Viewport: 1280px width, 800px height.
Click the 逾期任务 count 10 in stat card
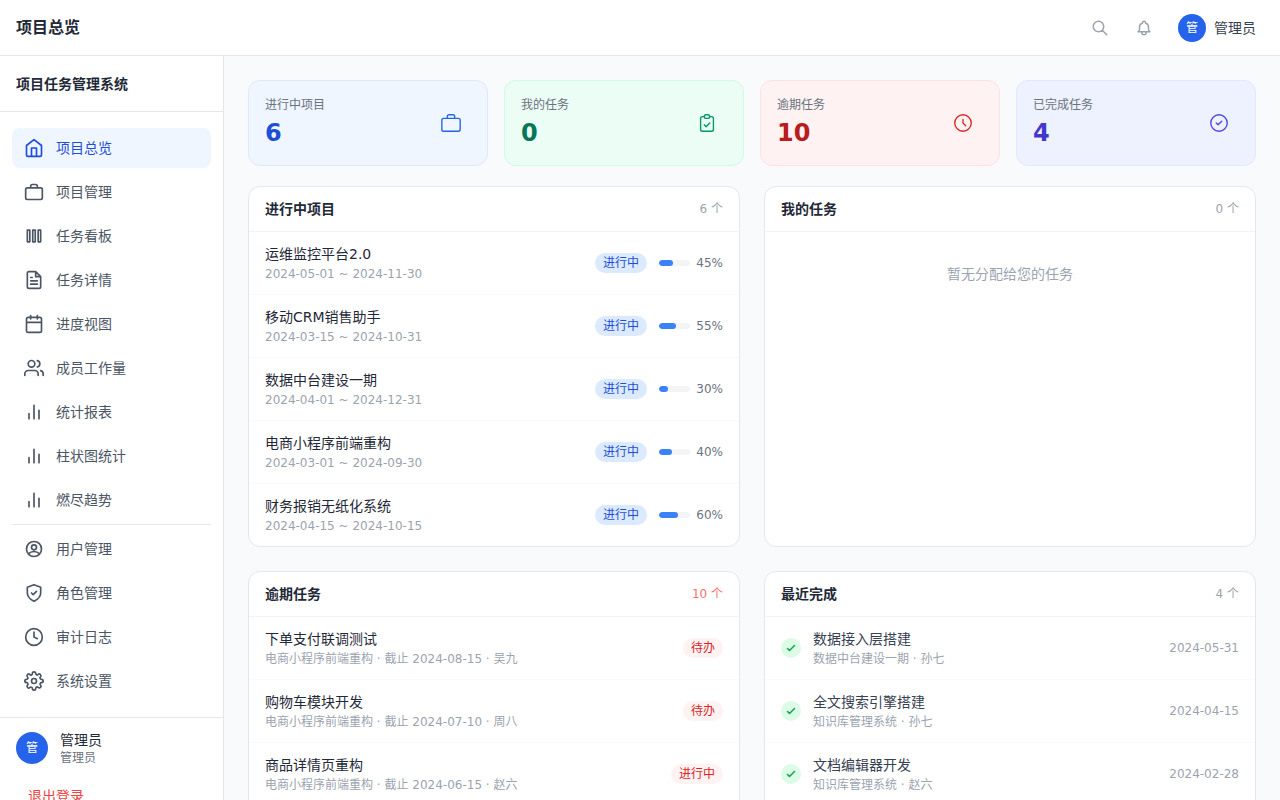794,132
